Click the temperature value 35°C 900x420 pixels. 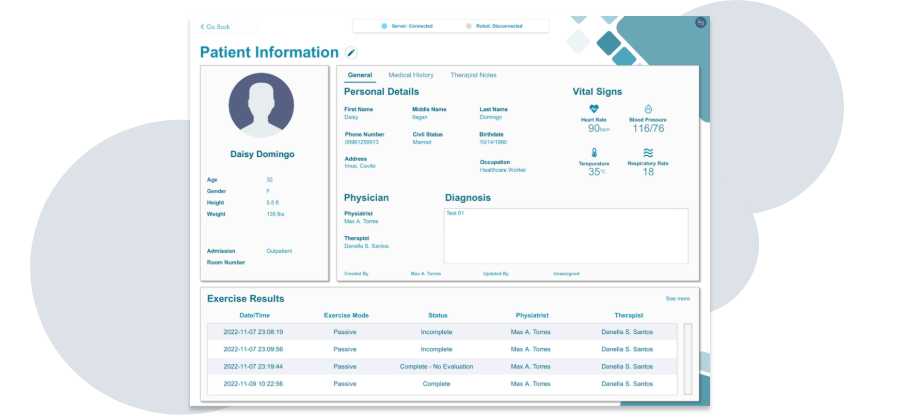pyautogui.click(x=596, y=172)
